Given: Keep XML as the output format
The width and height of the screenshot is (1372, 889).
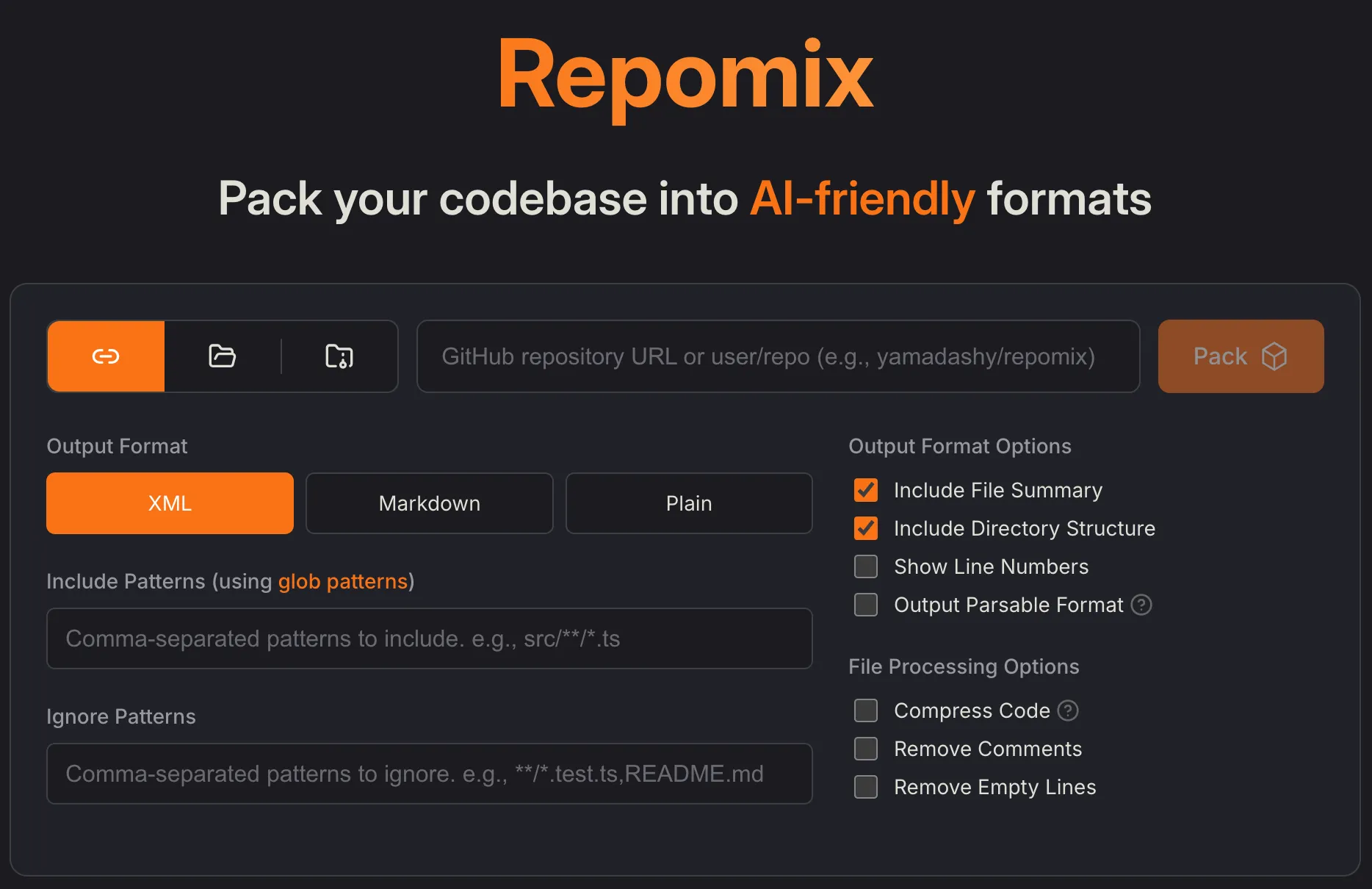Looking at the screenshot, I should coord(170,503).
